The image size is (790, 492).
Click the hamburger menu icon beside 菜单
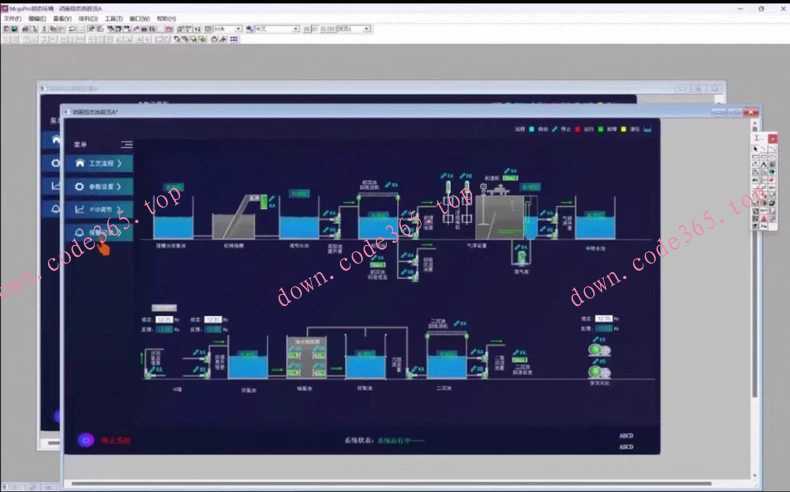pyautogui.click(x=127, y=145)
